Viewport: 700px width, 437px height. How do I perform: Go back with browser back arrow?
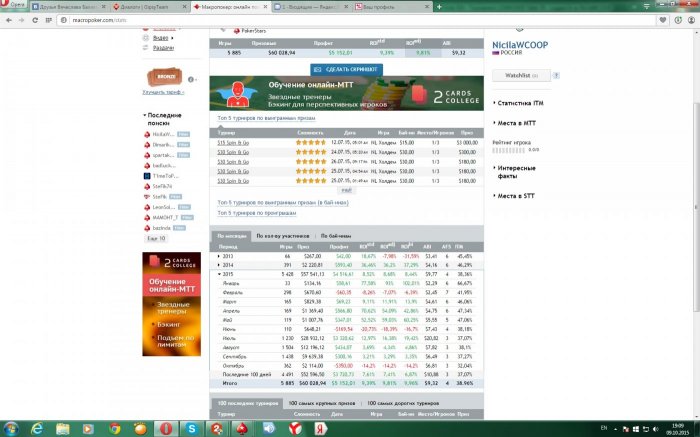click(x=8, y=20)
